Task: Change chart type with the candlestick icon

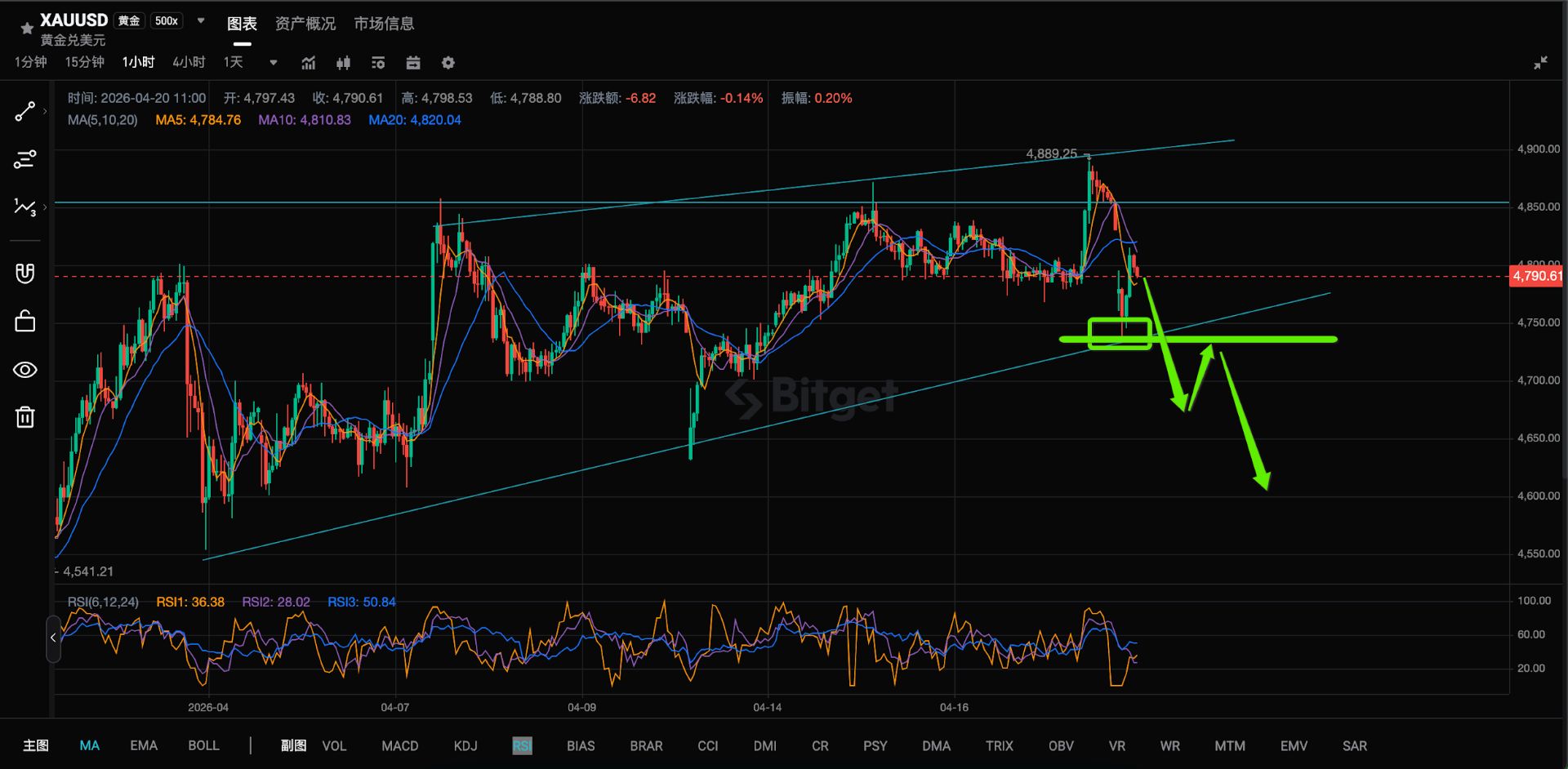Action: pyautogui.click(x=344, y=63)
